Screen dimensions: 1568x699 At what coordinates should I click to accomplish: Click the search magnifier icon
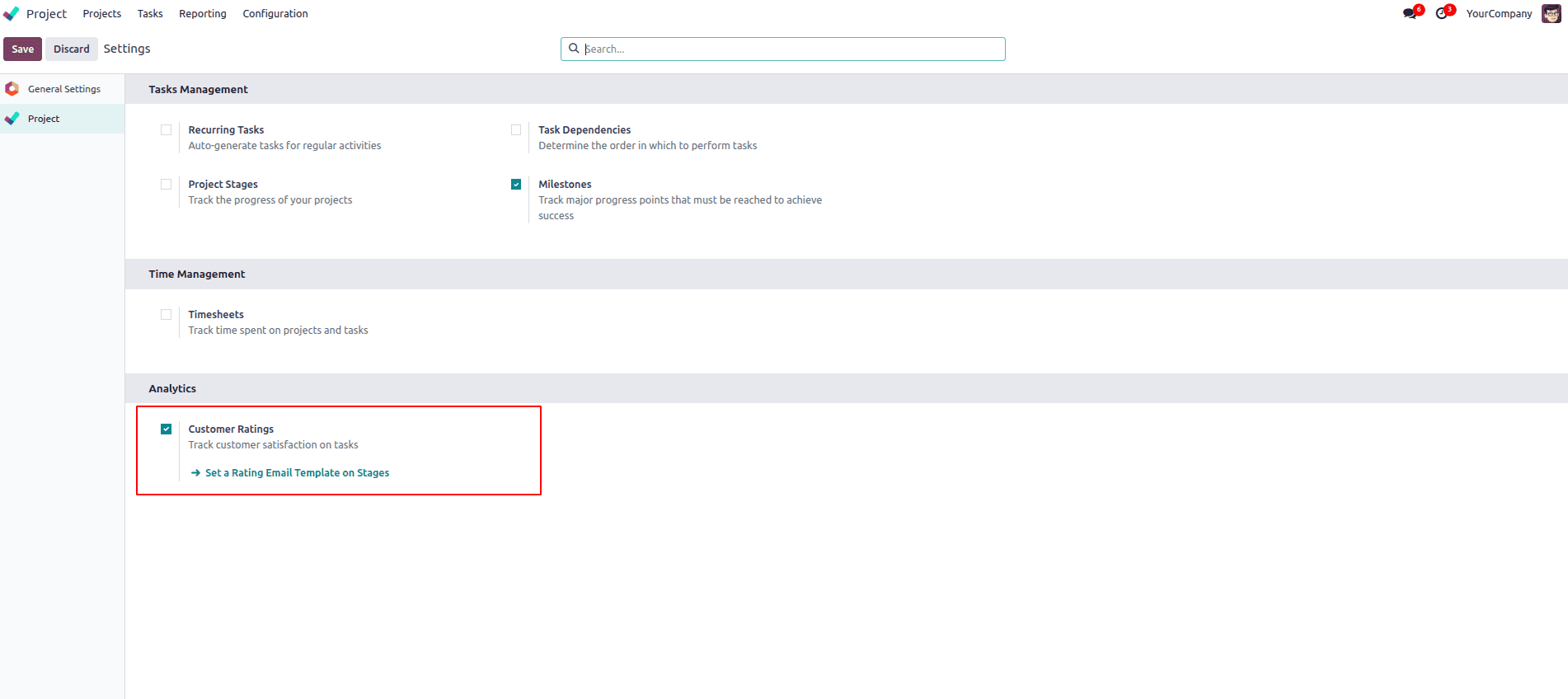click(x=574, y=49)
